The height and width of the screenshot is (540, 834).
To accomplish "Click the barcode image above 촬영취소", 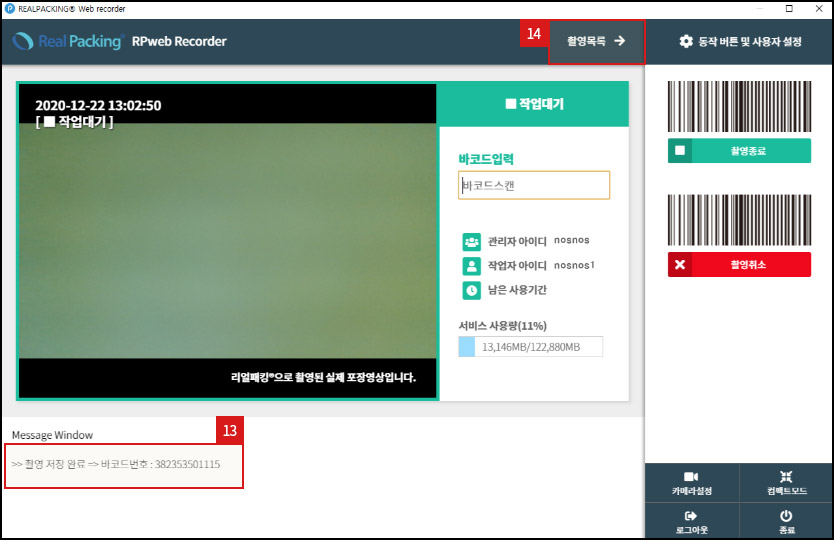I will [x=739, y=220].
